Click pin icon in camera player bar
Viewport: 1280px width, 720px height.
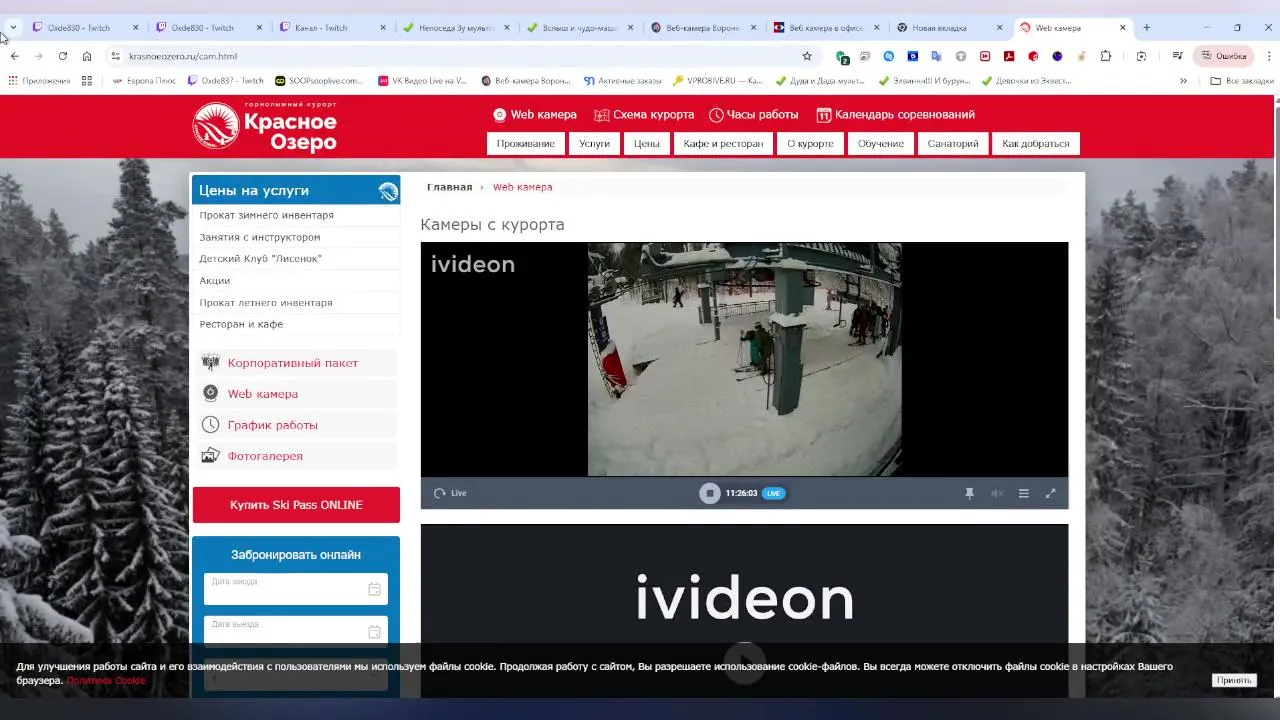tap(969, 493)
